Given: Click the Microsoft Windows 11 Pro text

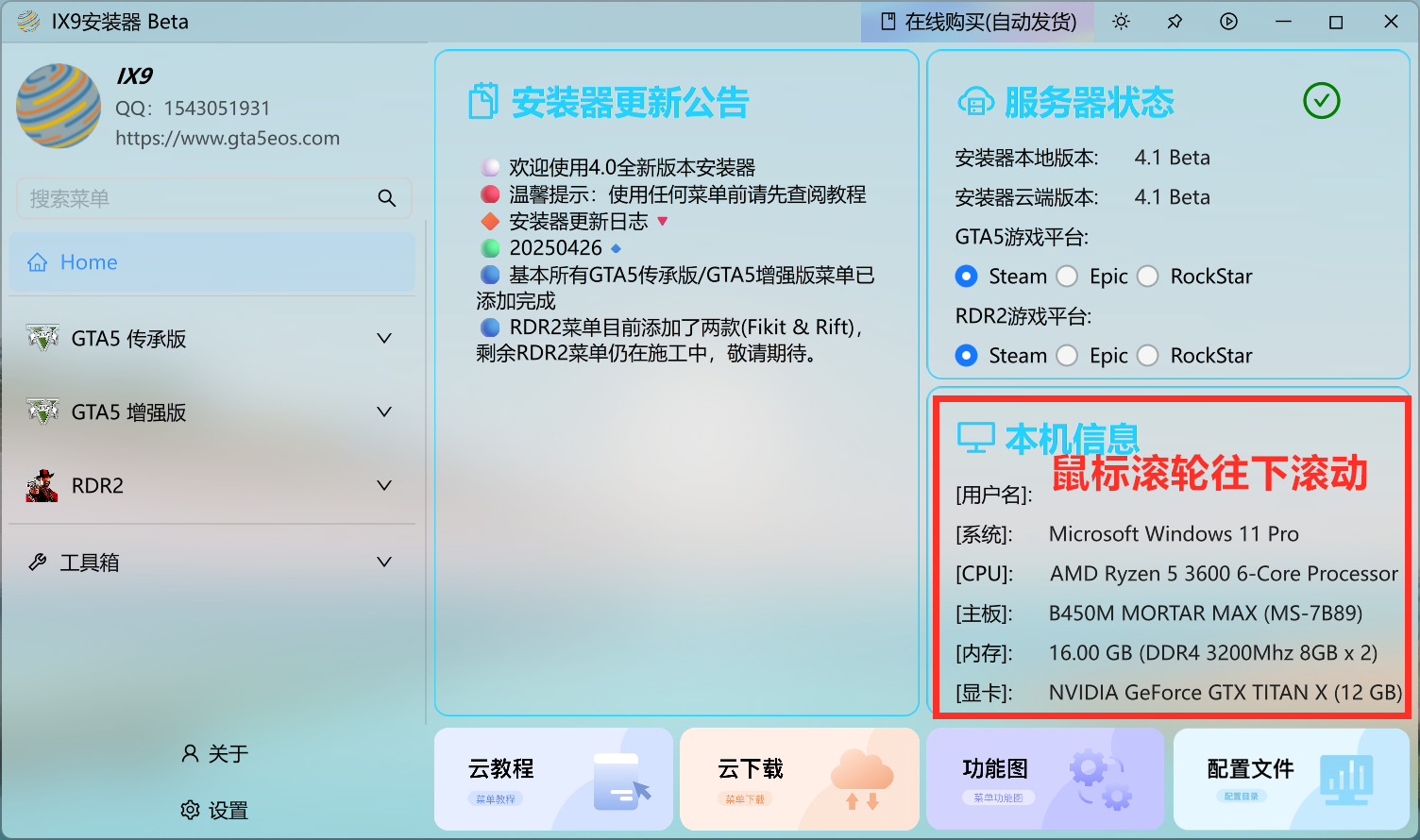Looking at the screenshot, I should [1174, 534].
